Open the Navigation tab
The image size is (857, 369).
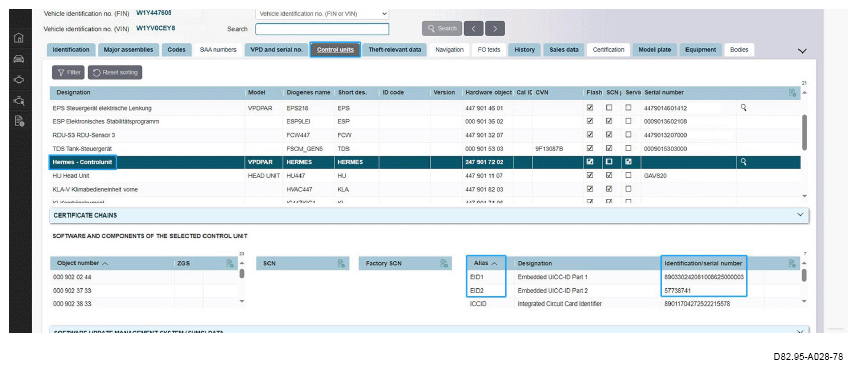tap(449, 50)
